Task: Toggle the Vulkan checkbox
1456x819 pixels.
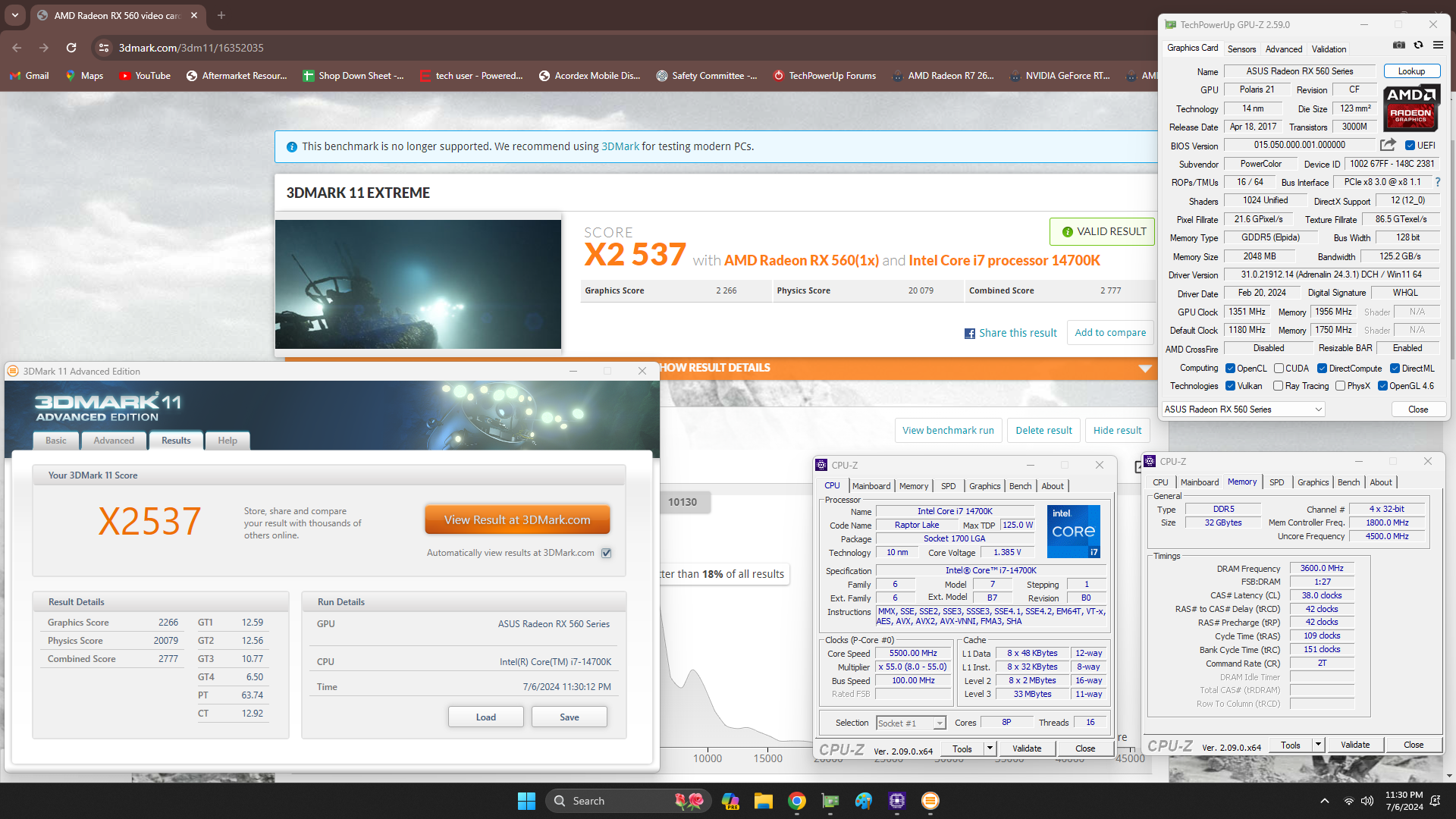Action: (x=1230, y=386)
